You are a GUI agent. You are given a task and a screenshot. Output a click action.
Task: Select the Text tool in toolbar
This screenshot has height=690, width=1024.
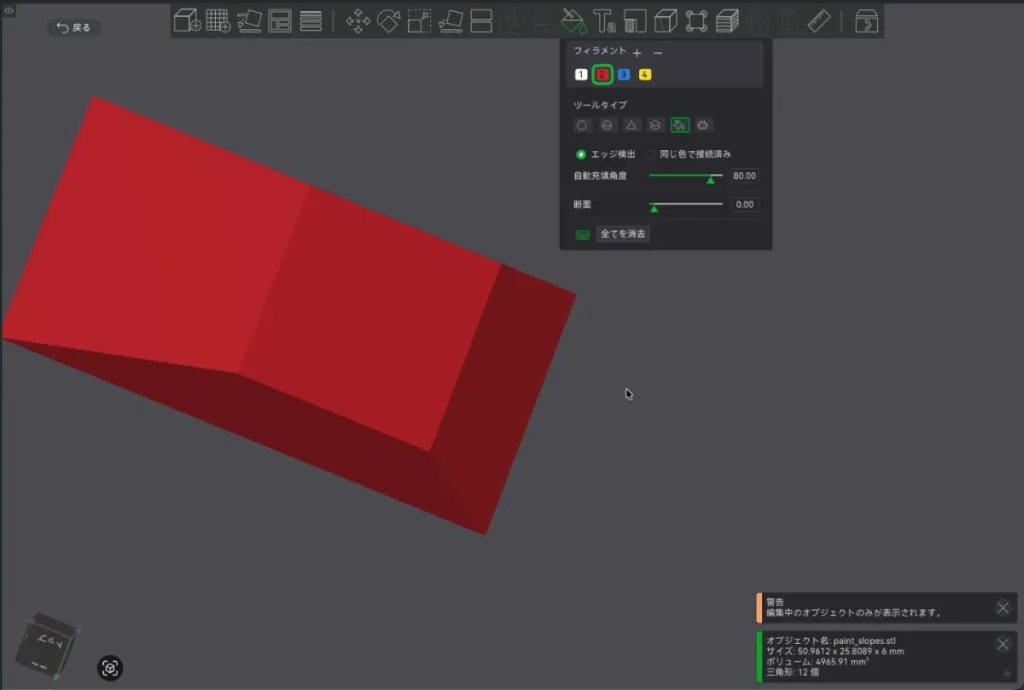[604, 21]
